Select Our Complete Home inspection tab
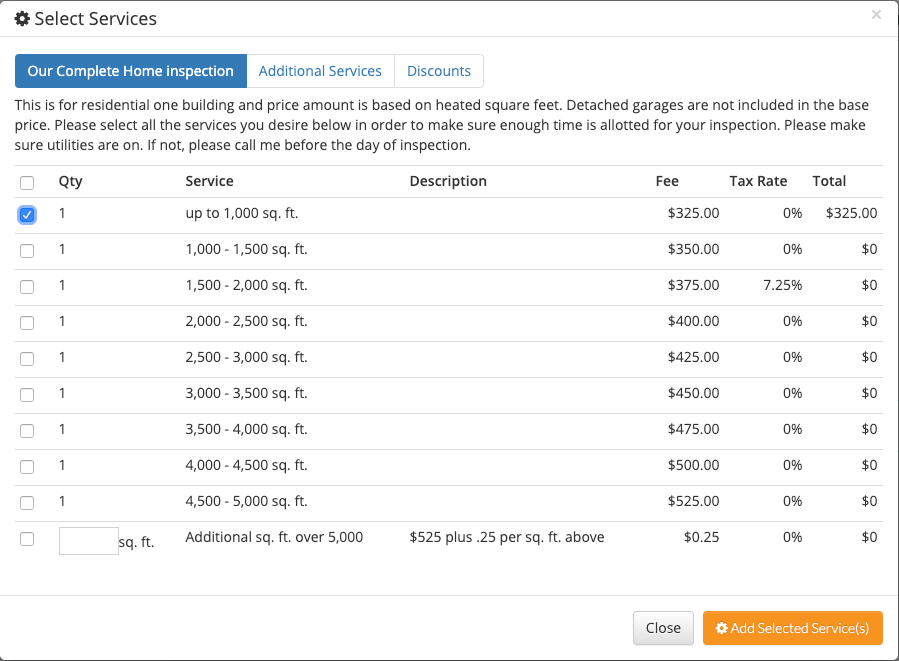Image resolution: width=899 pixels, height=661 pixels. coord(130,71)
